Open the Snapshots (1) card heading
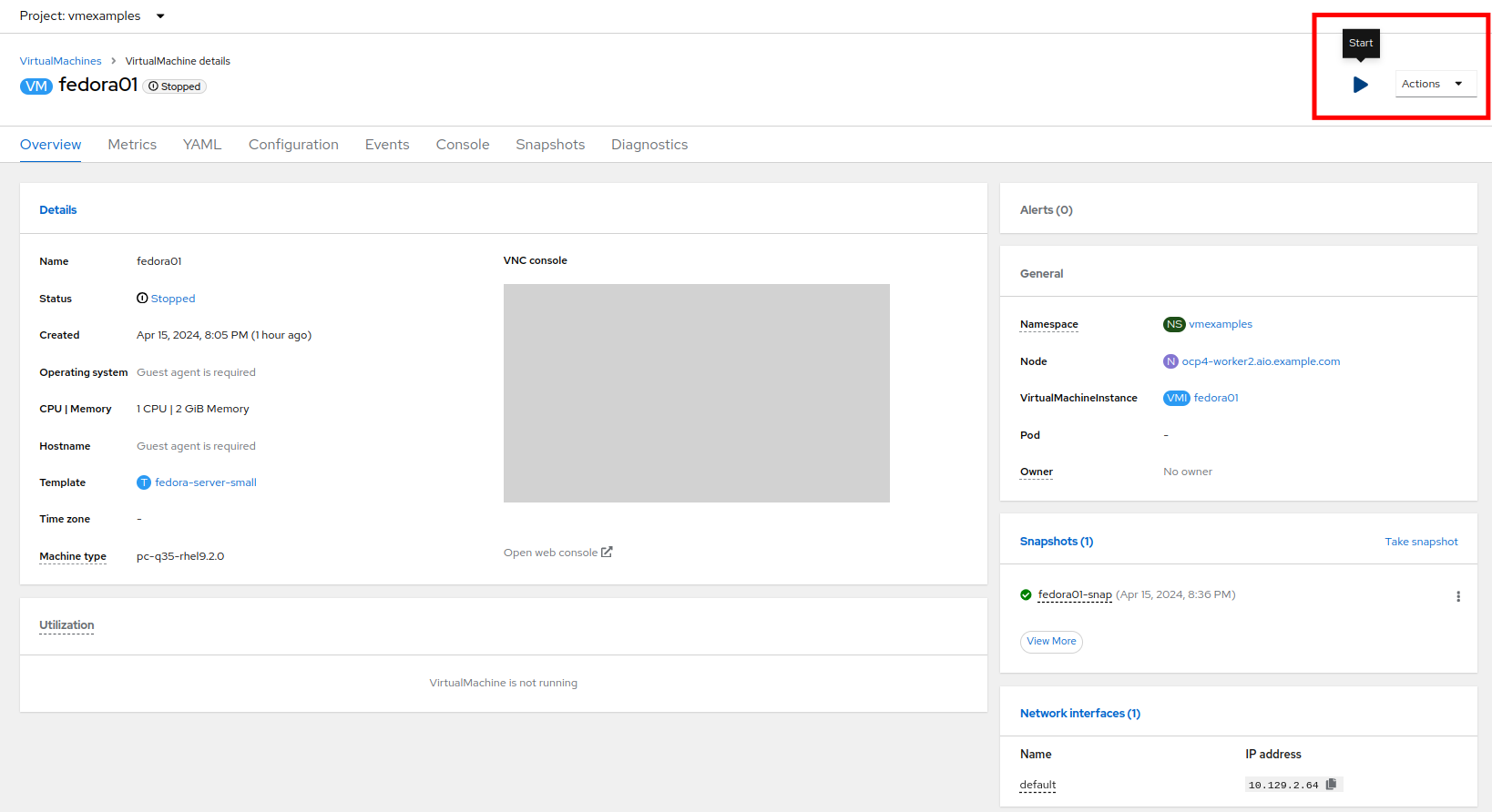The height and width of the screenshot is (812, 1492). [x=1057, y=542]
